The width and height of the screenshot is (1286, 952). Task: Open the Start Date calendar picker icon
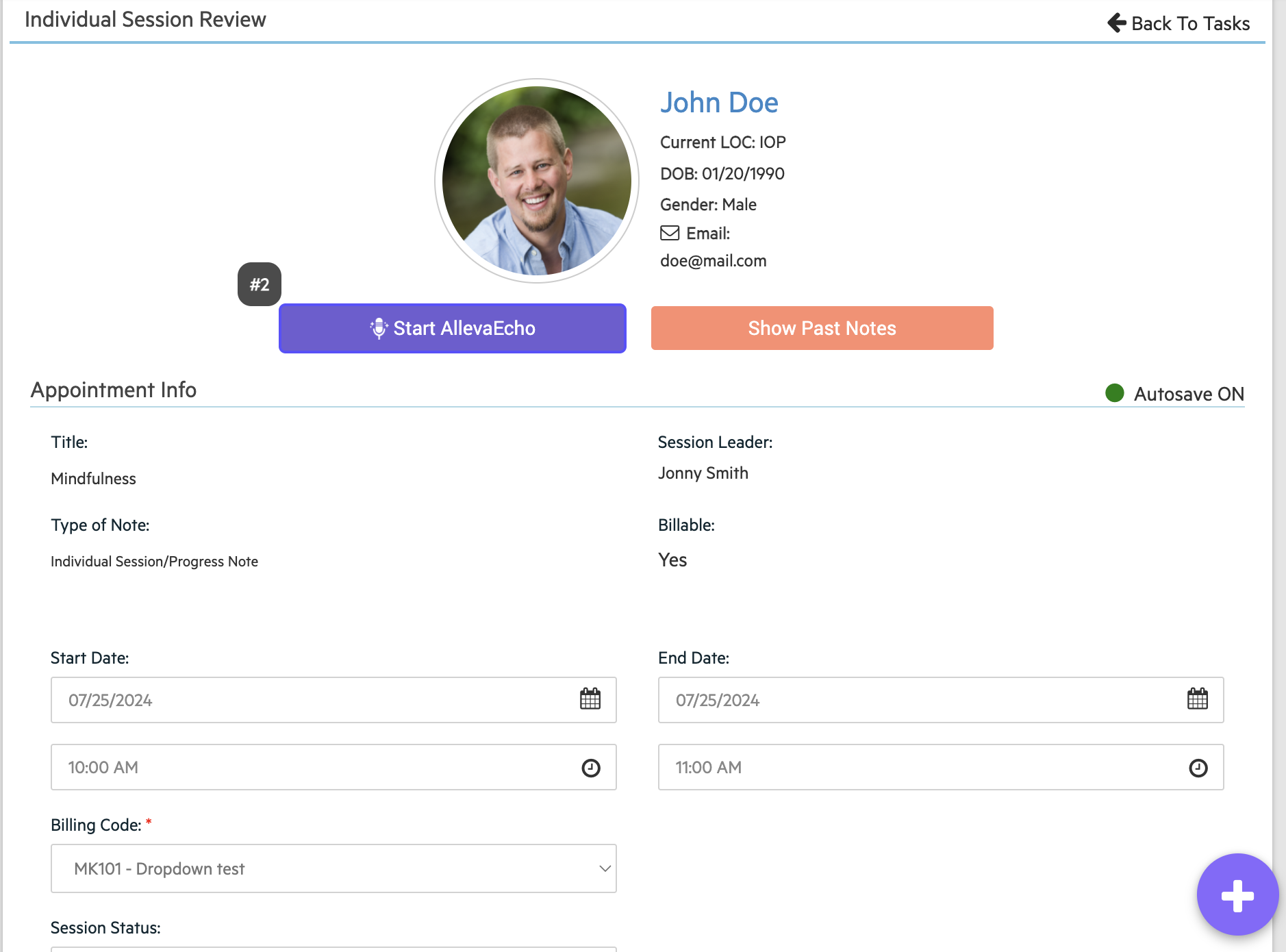(590, 699)
